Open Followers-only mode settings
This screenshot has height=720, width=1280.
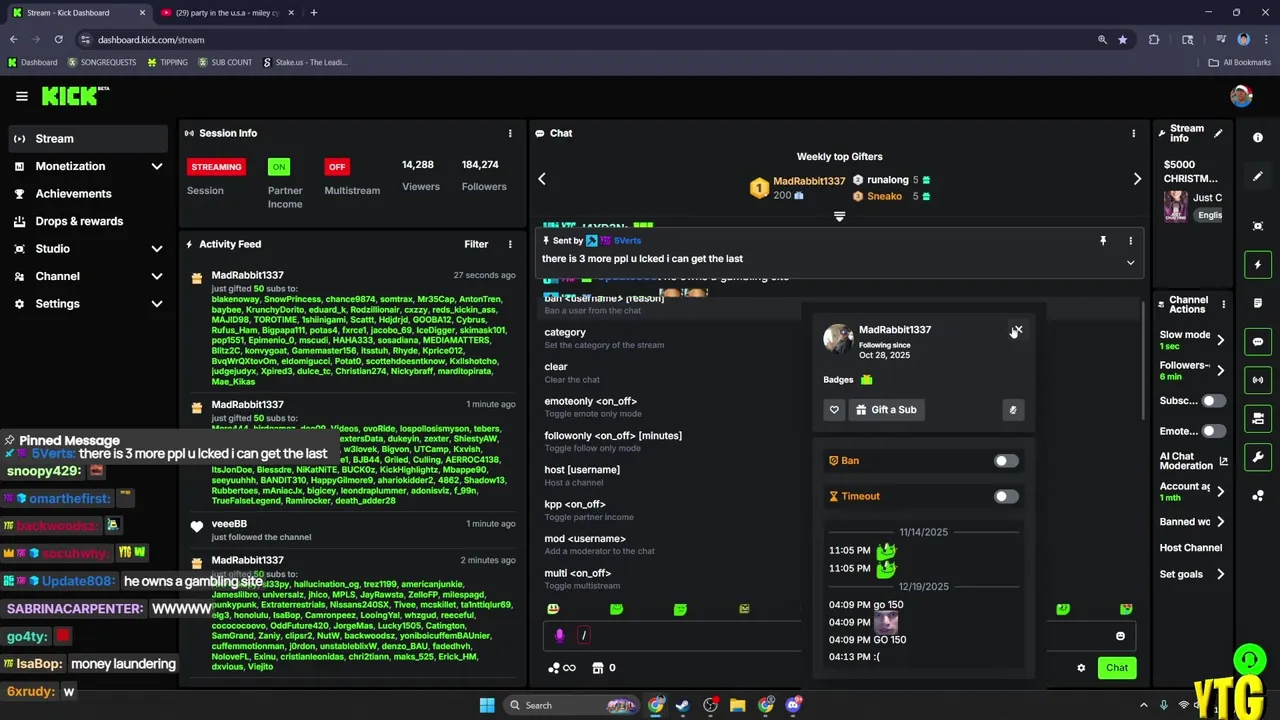point(1192,370)
